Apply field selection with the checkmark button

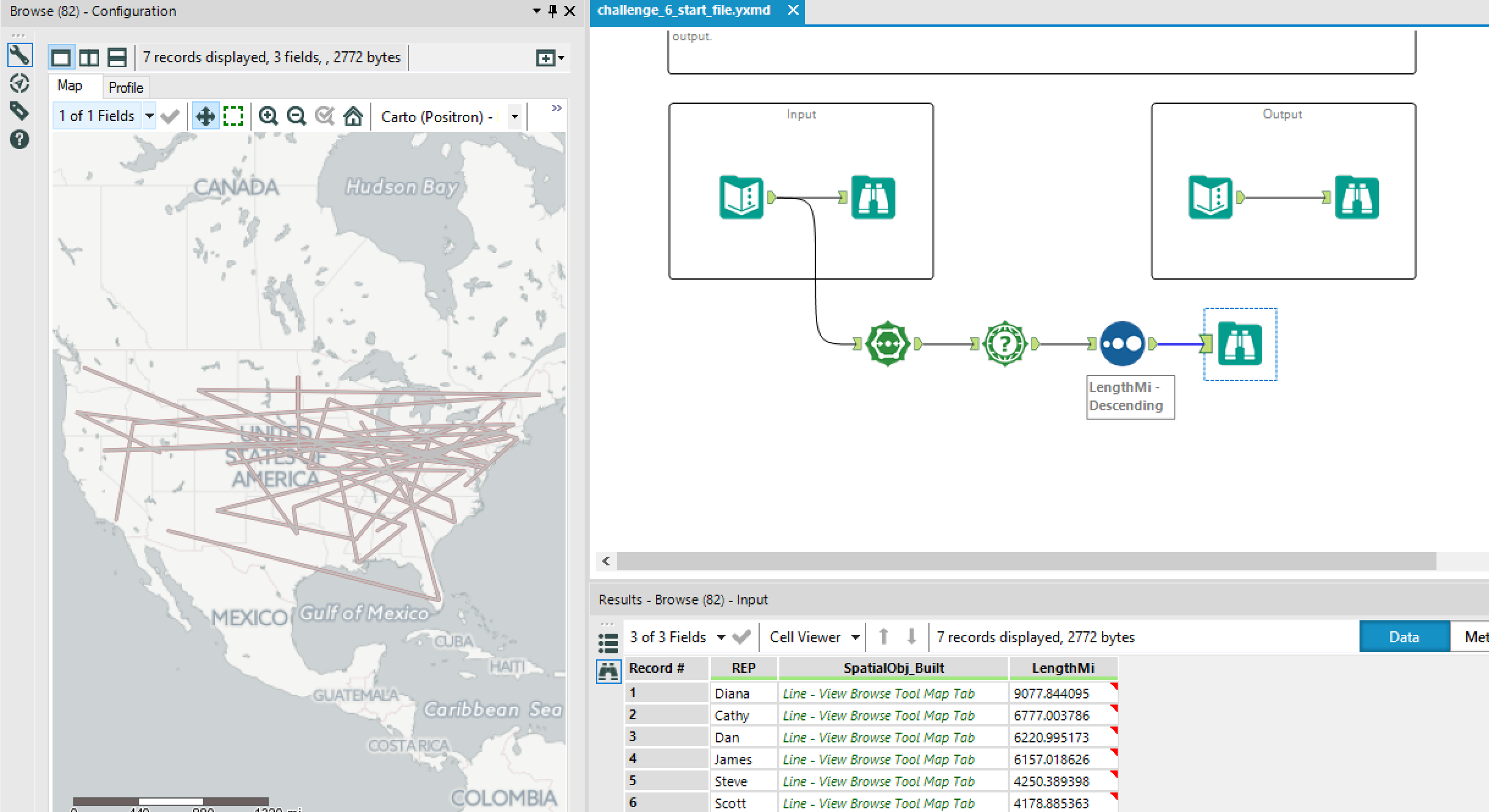point(170,115)
